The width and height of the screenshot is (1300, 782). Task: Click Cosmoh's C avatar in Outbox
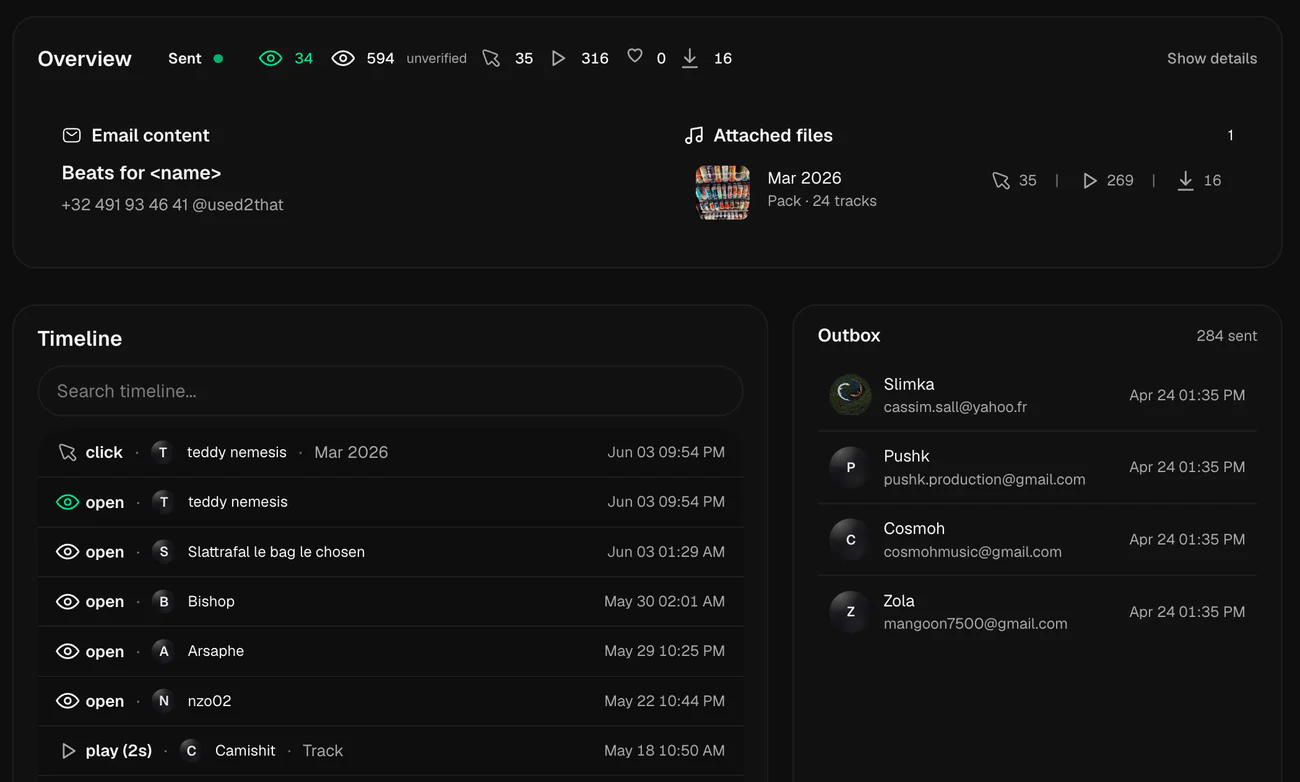[x=851, y=539]
